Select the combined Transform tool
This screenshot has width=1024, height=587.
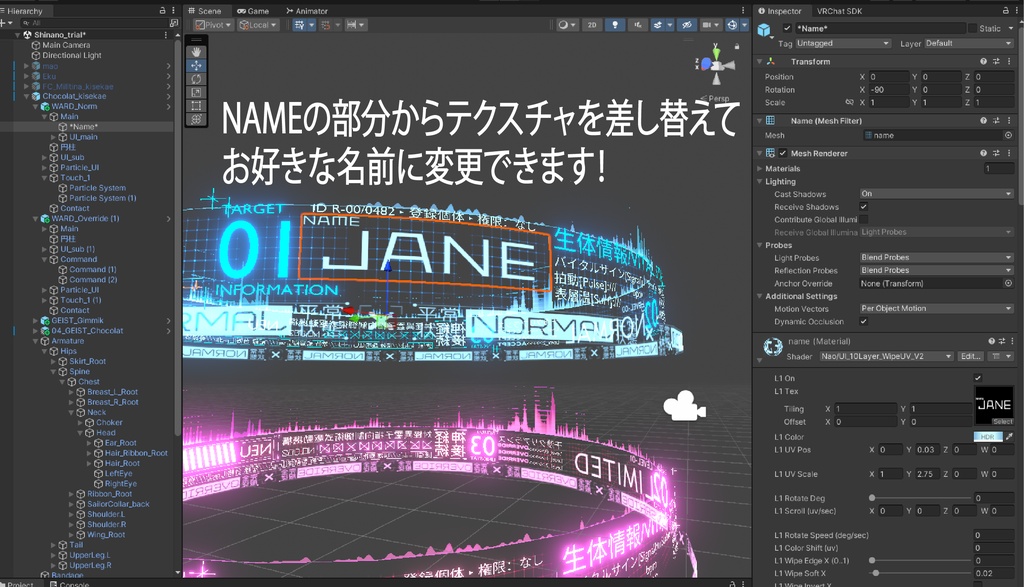click(x=196, y=119)
